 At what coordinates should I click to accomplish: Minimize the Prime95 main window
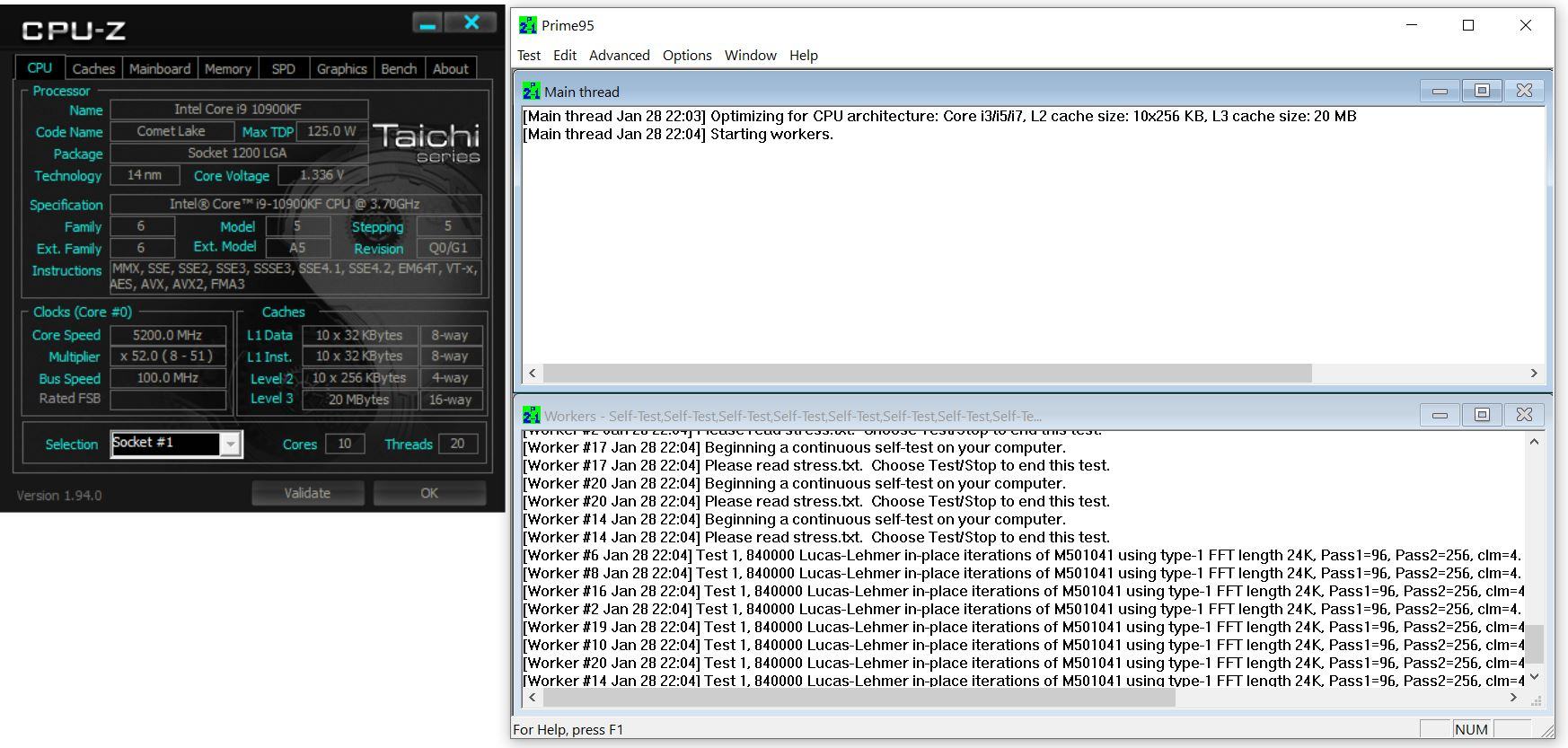(x=1412, y=25)
